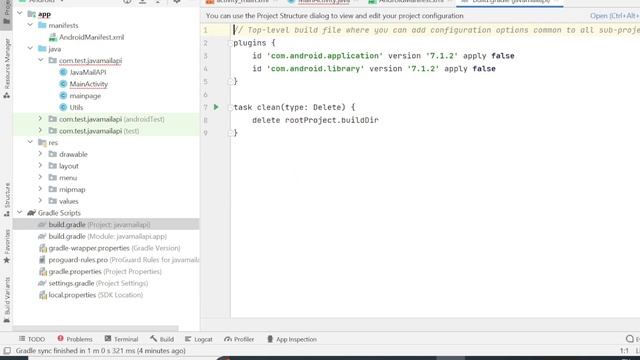This screenshot has height=360, width=640.
Task: Collapse the manifests folder
Action: pyautogui.click(x=30, y=25)
